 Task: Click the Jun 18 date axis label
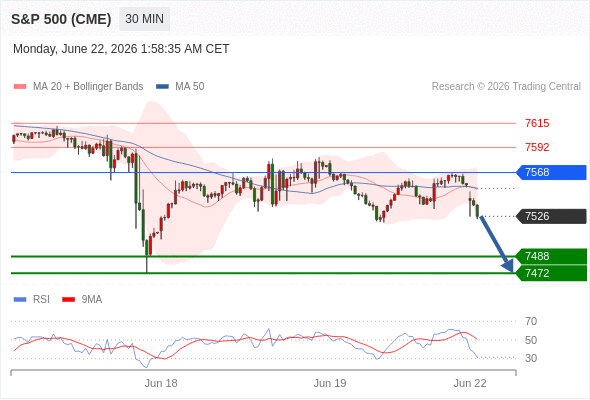click(161, 383)
